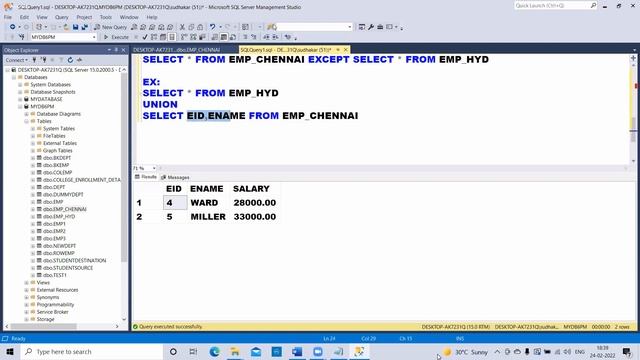Image resolution: width=640 pixels, height=360 pixels.
Task: Click the Decrease indent icon
Action: tap(266, 37)
